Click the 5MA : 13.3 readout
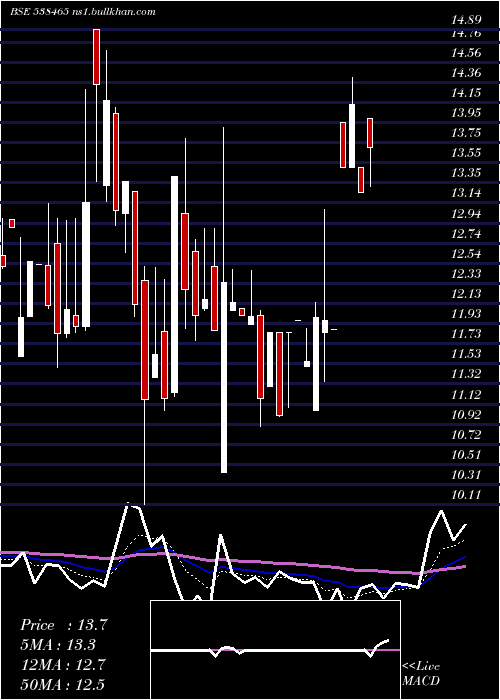The height and width of the screenshot is (700, 500). (58, 645)
